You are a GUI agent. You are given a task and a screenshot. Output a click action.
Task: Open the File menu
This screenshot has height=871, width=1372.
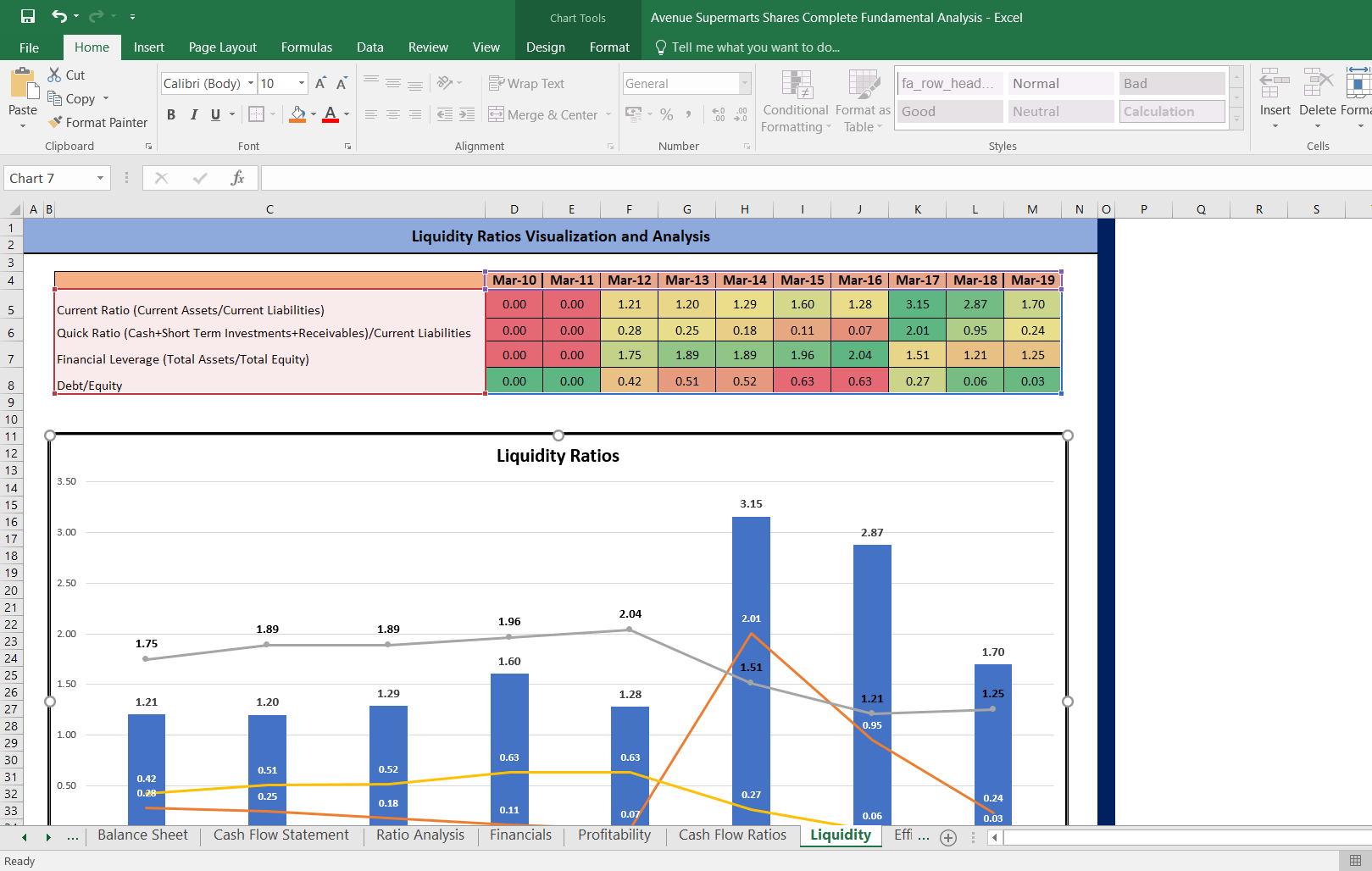29,47
